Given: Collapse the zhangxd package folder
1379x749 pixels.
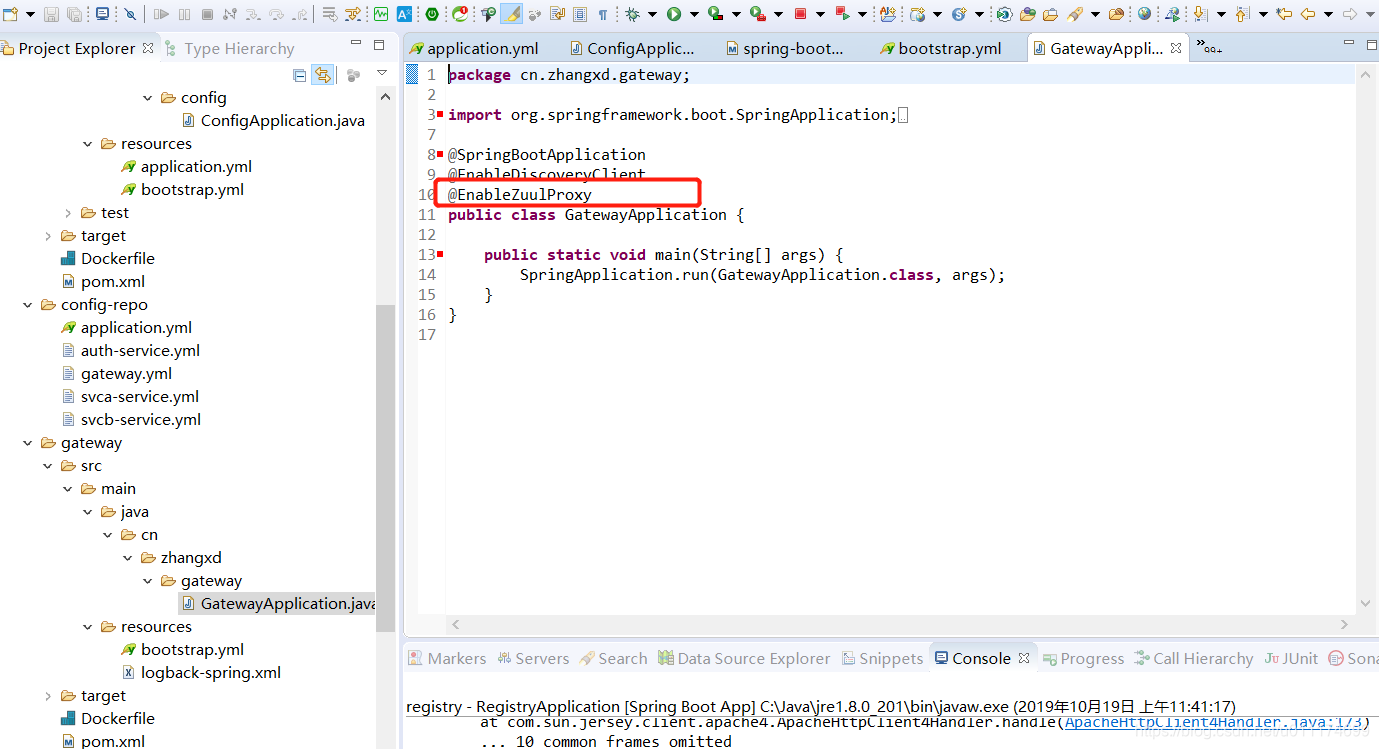Looking at the screenshot, I should click(127, 558).
